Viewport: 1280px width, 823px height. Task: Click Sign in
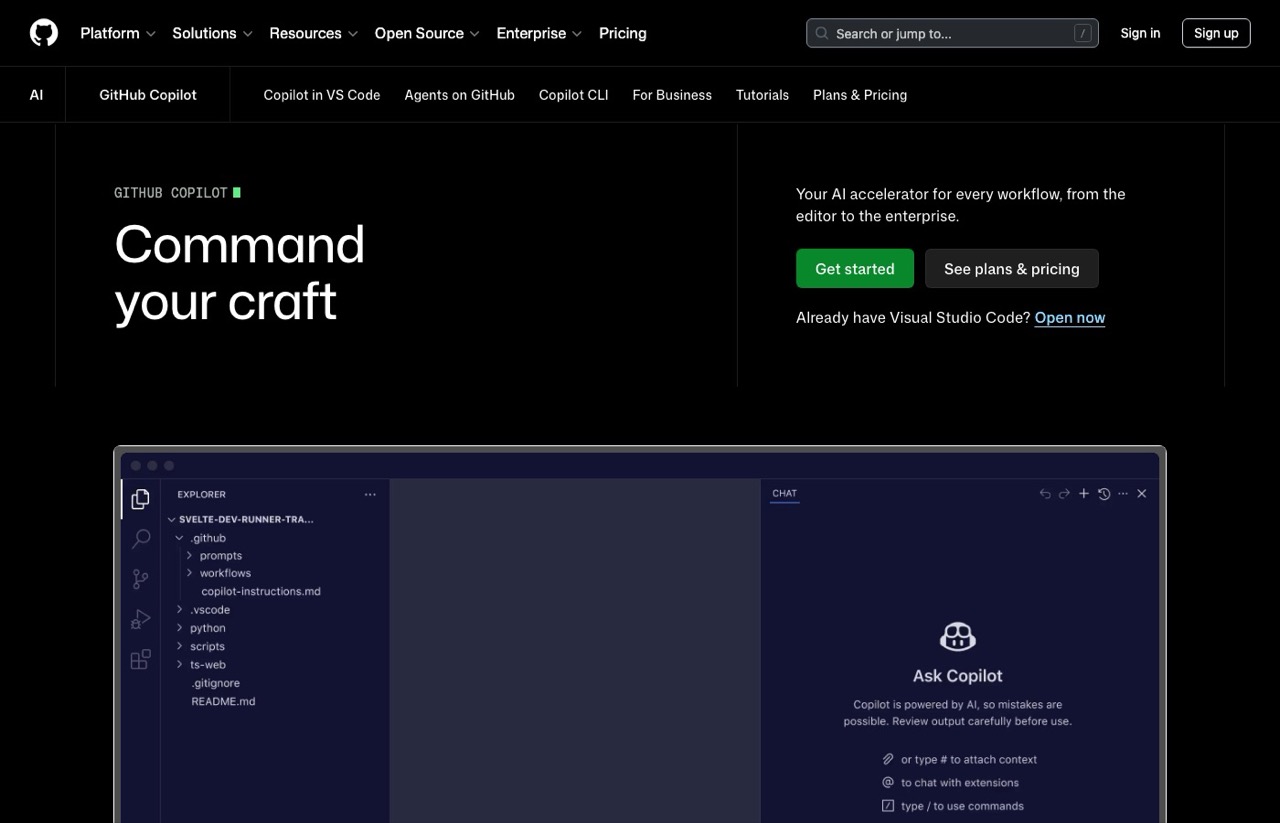click(x=1140, y=33)
